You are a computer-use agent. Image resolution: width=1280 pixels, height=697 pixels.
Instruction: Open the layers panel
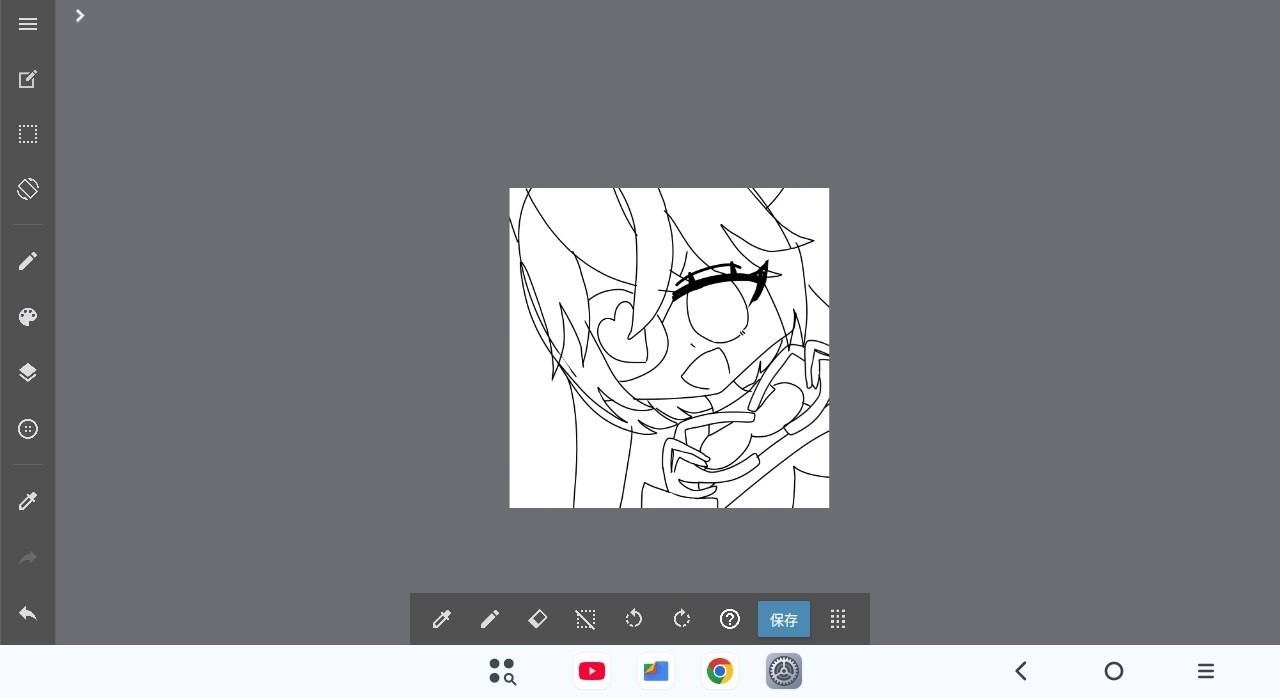pos(28,373)
